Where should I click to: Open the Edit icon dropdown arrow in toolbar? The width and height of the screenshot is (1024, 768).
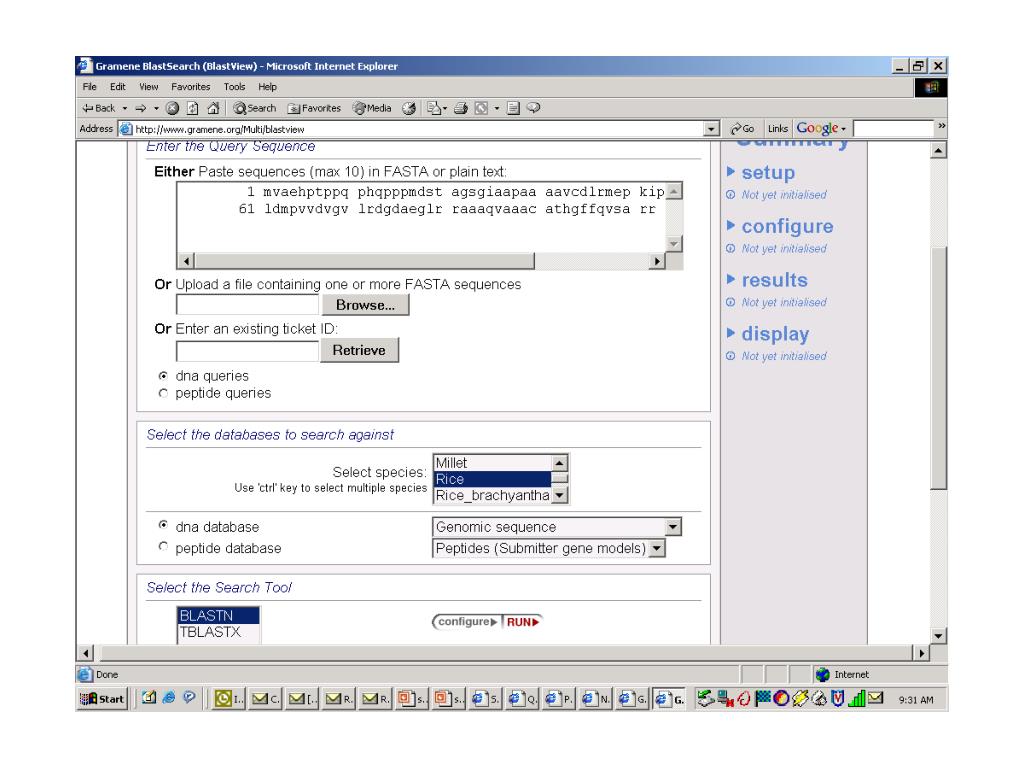[497, 108]
